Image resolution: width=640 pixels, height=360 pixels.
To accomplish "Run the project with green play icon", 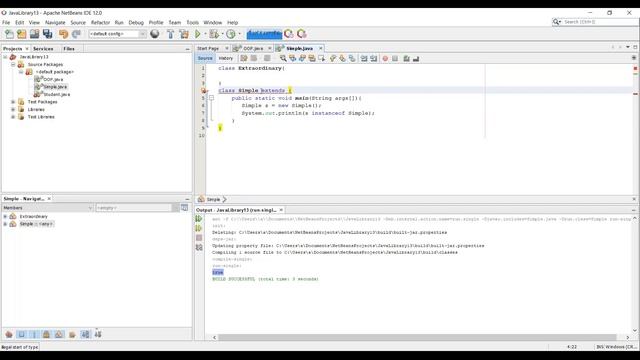I will [198, 34].
